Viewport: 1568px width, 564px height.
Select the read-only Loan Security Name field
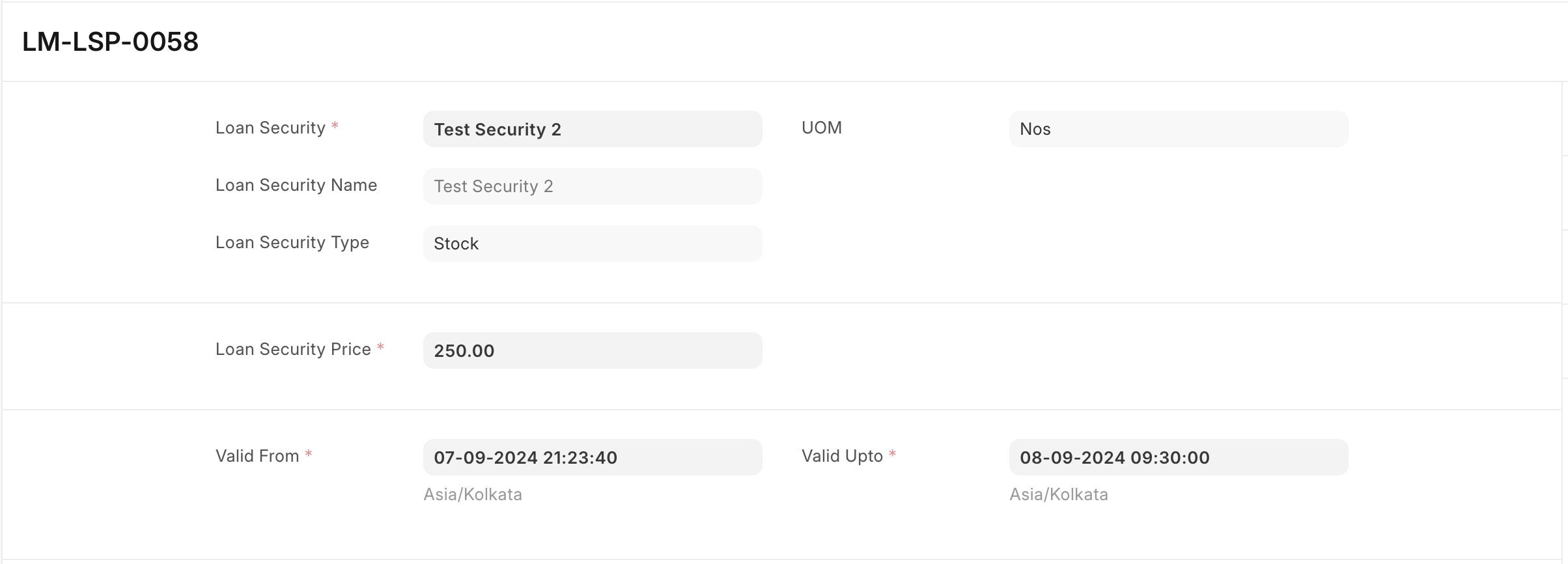pyautogui.click(x=593, y=186)
